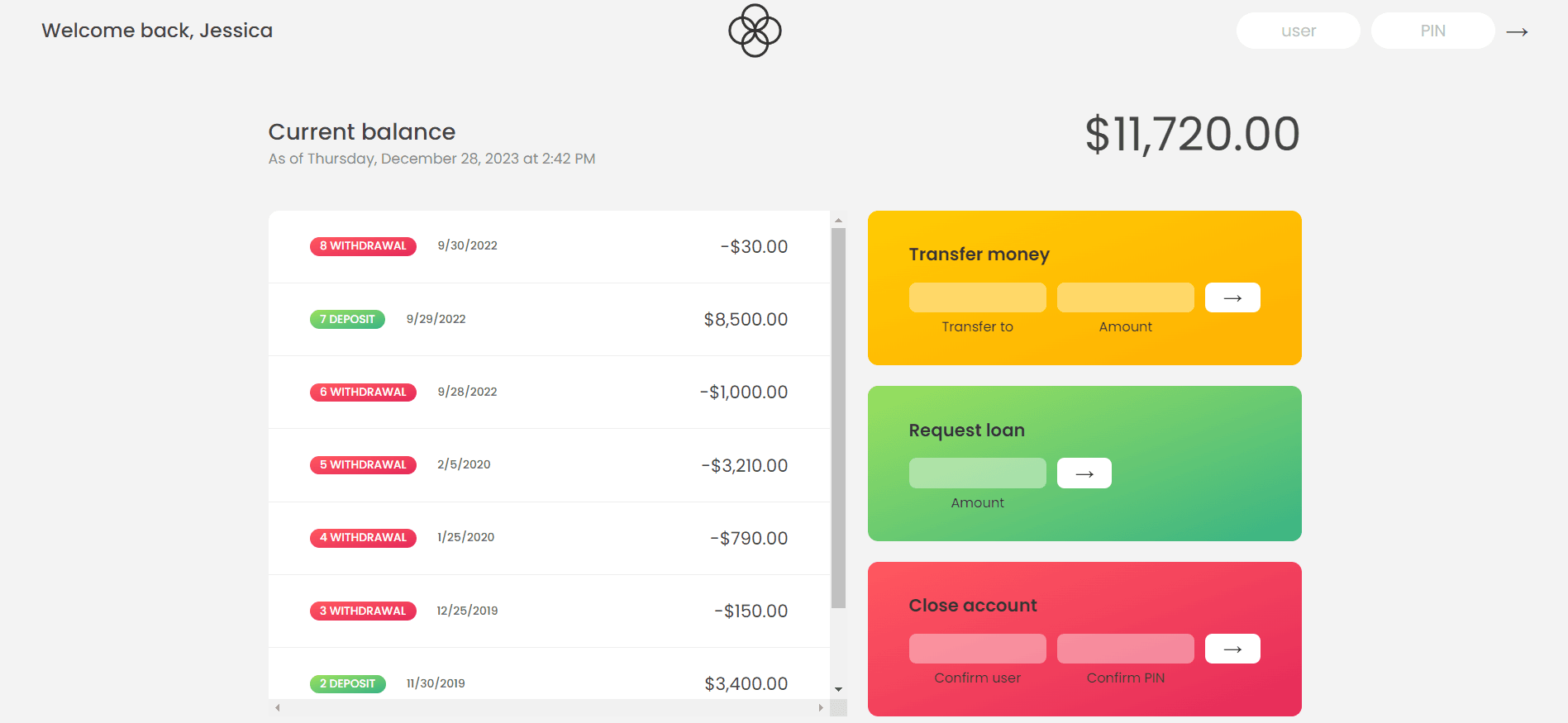The height and width of the screenshot is (723, 1568).
Task: Click the loan Amount input field
Action: tap(977, 473)
